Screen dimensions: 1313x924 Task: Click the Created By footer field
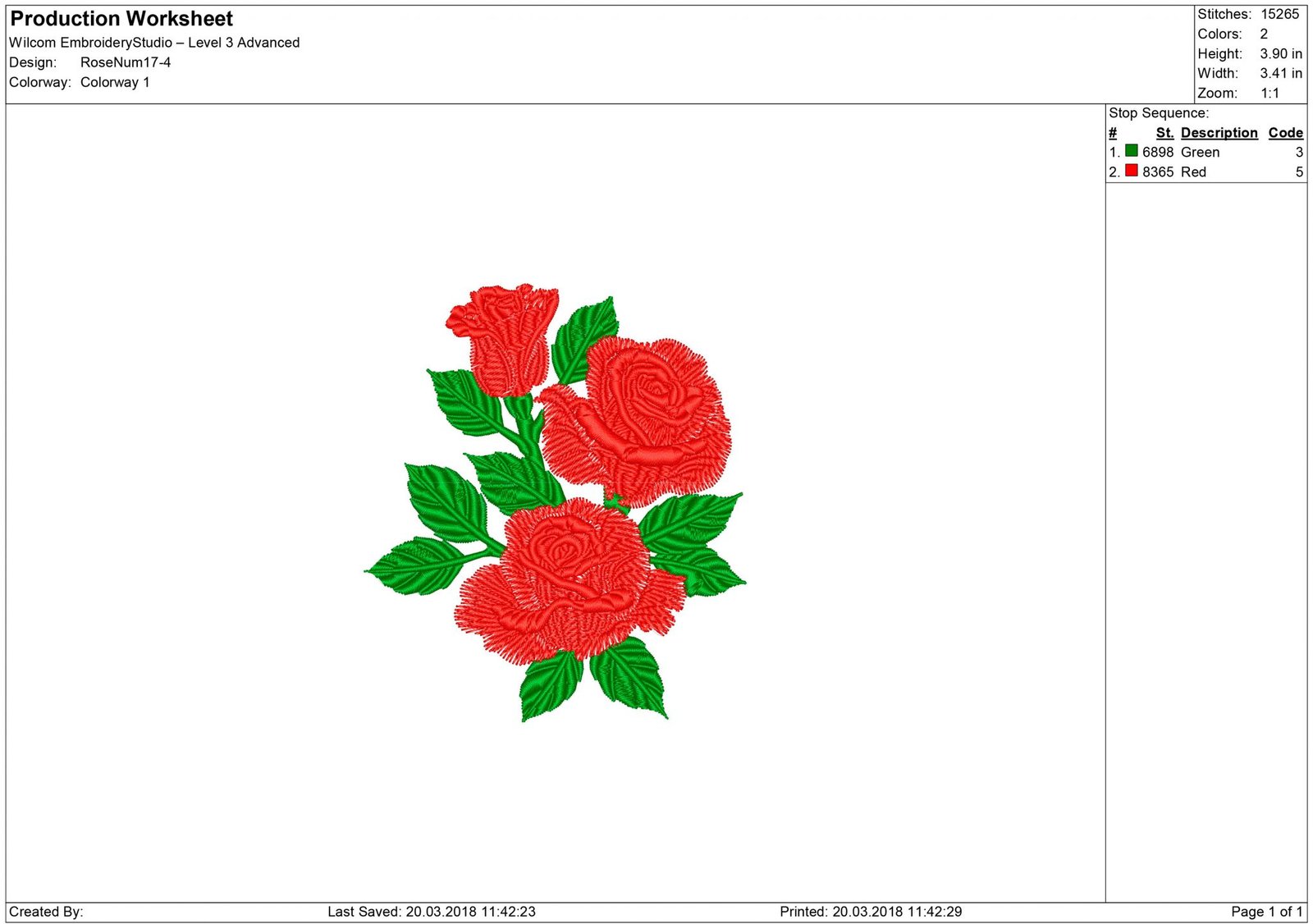pyautogui.click(x=45, y=911)
